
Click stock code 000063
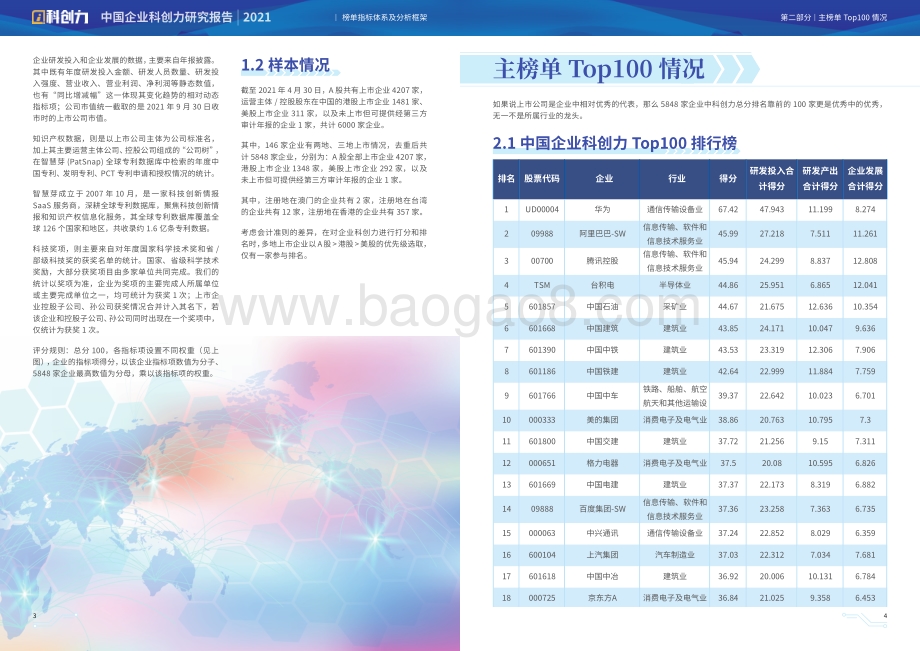point(542,533)
